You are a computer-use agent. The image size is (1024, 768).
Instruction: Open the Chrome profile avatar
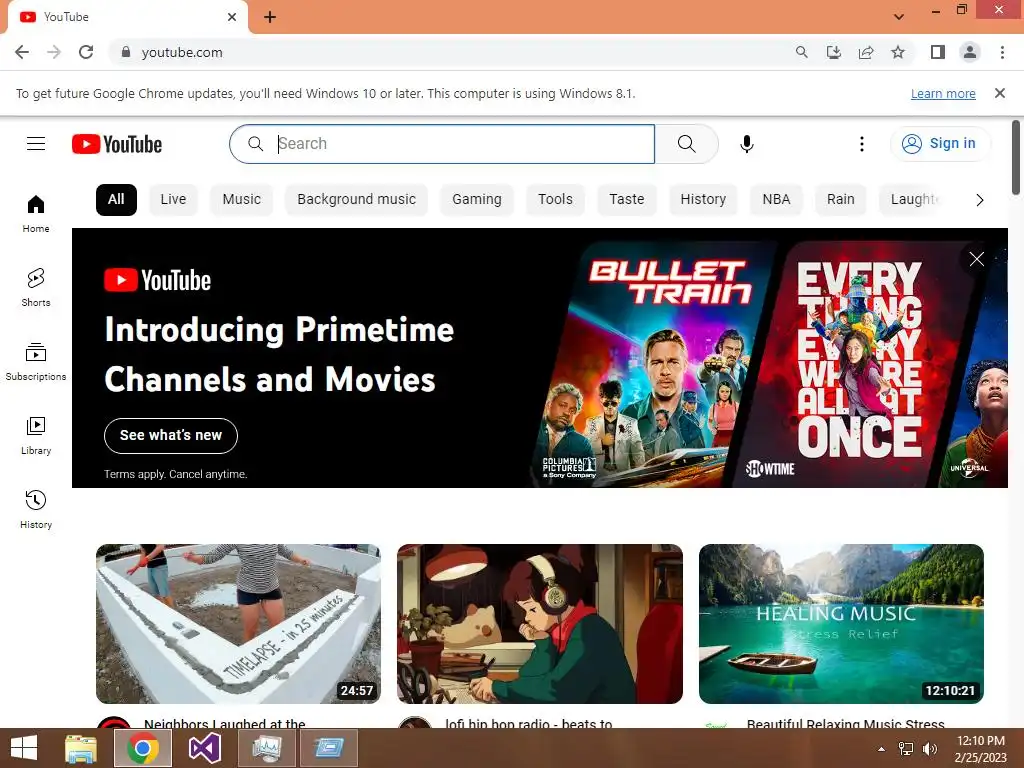pyautogui.click(x=970, y=52)
